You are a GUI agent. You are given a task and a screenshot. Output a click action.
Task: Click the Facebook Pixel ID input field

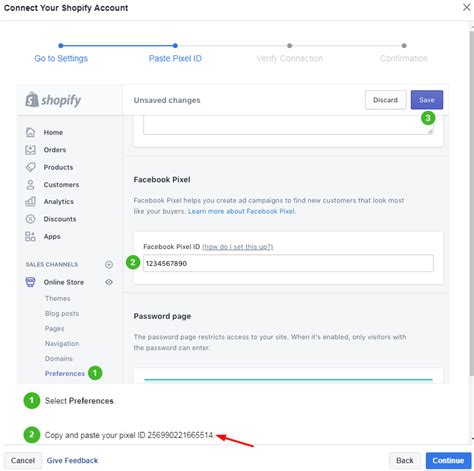click(x=288, y=263)
